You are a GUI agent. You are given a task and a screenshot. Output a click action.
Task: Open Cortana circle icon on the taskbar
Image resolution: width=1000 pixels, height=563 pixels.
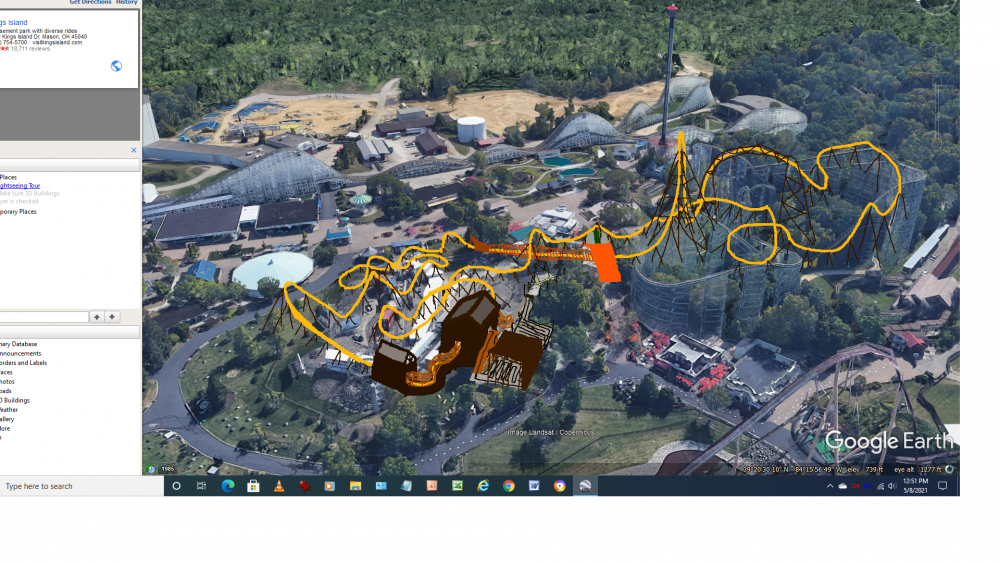(177, 486)
